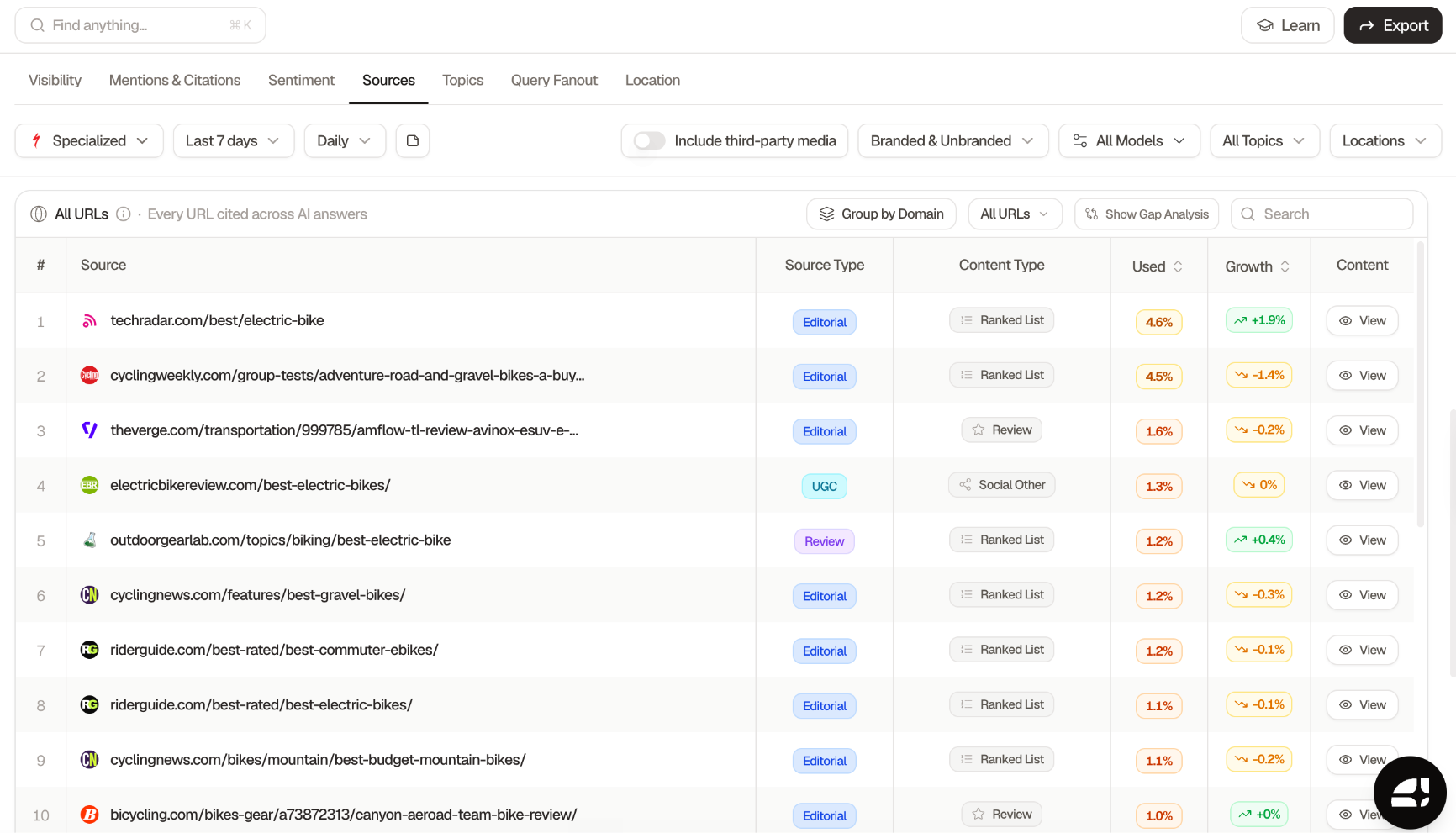Switch to the Location tab

pyautogui.click(x=652, y=80)
